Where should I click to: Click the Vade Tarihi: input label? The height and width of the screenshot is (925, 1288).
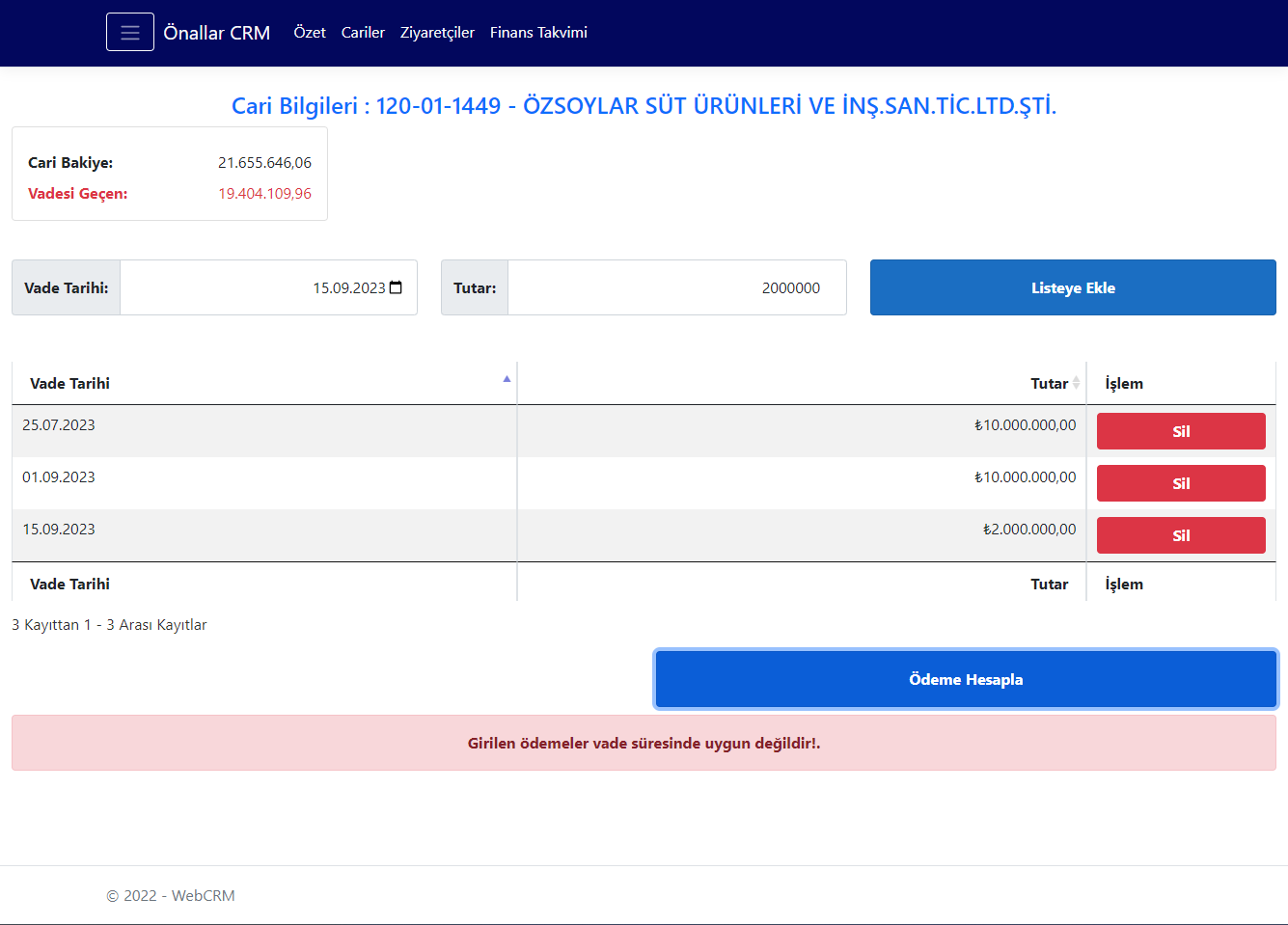tap(66, 287)
